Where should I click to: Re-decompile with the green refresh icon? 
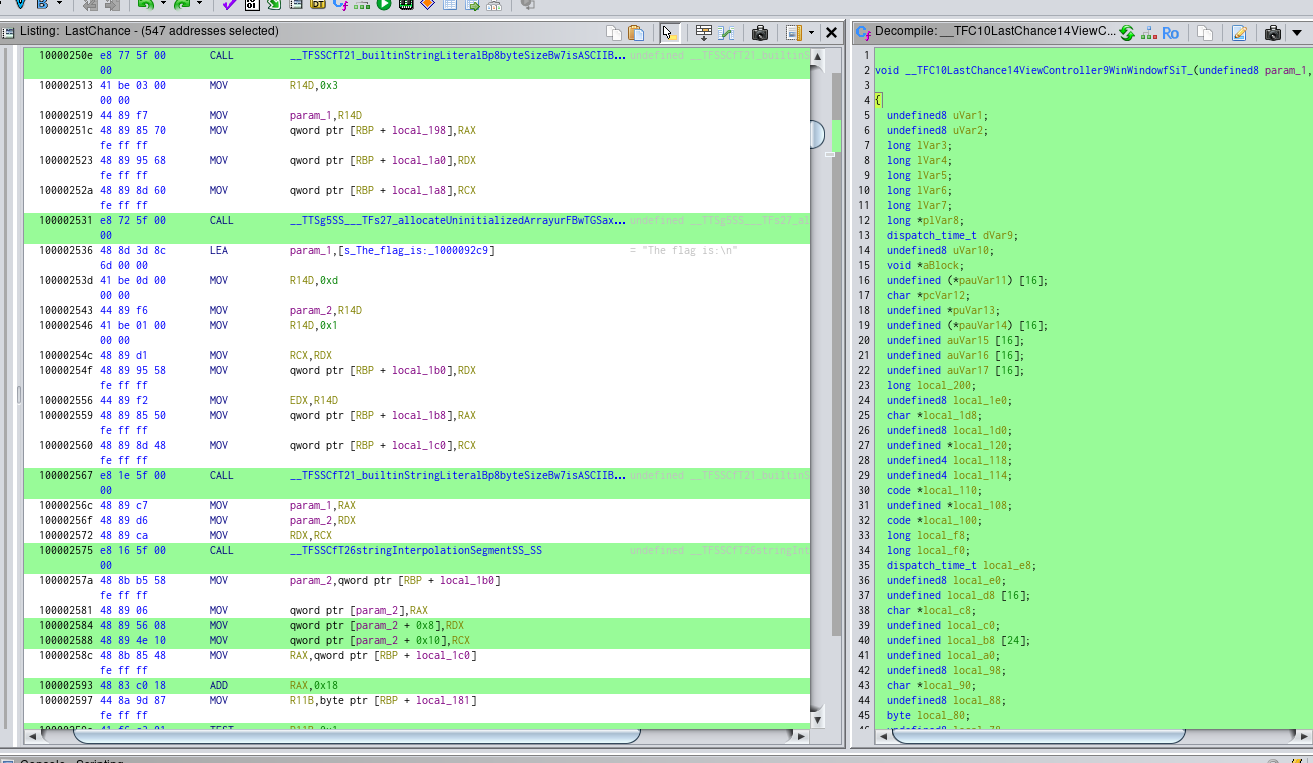[x=1127, y=32]
